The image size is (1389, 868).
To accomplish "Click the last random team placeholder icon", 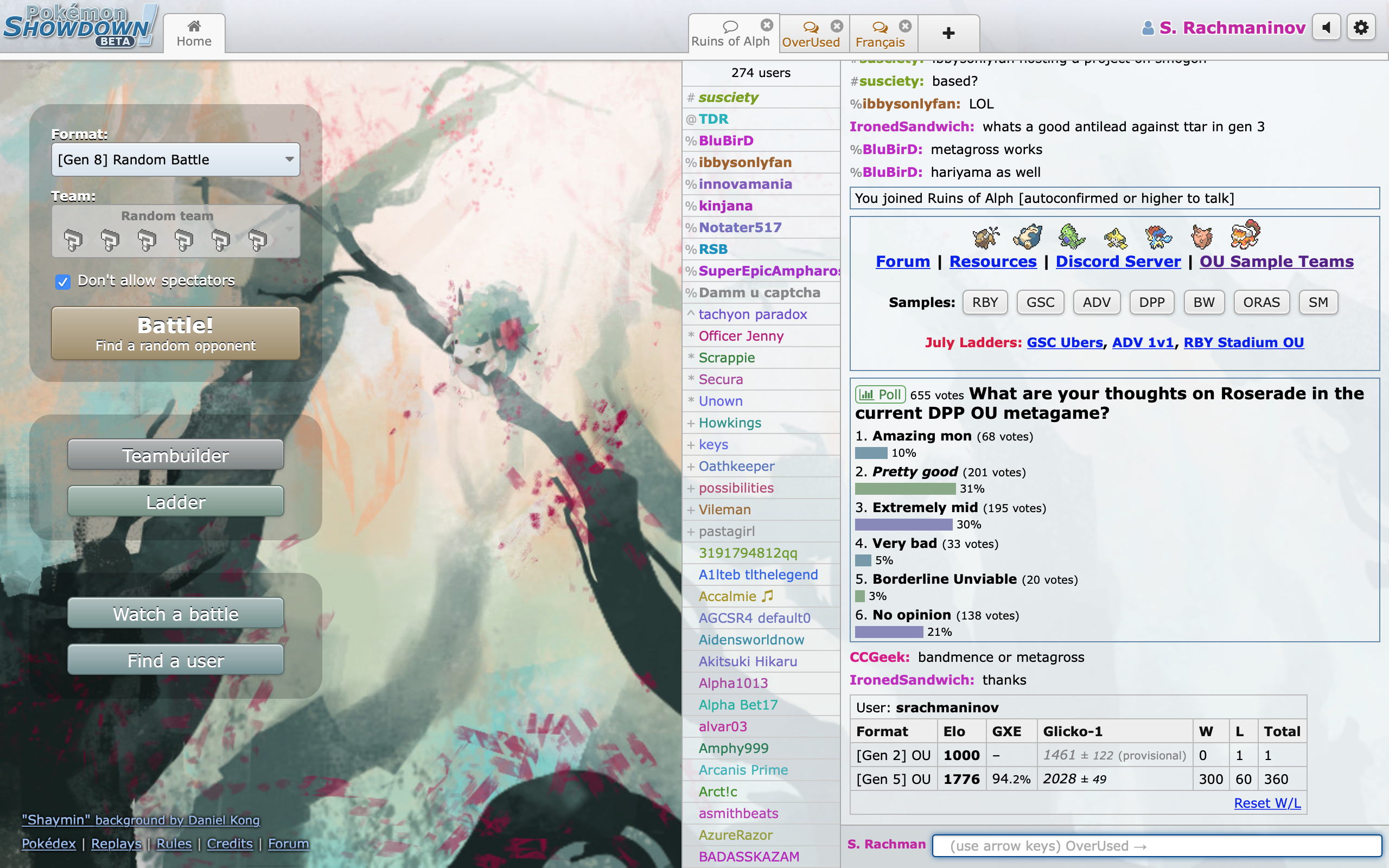I will coord(257,239).
